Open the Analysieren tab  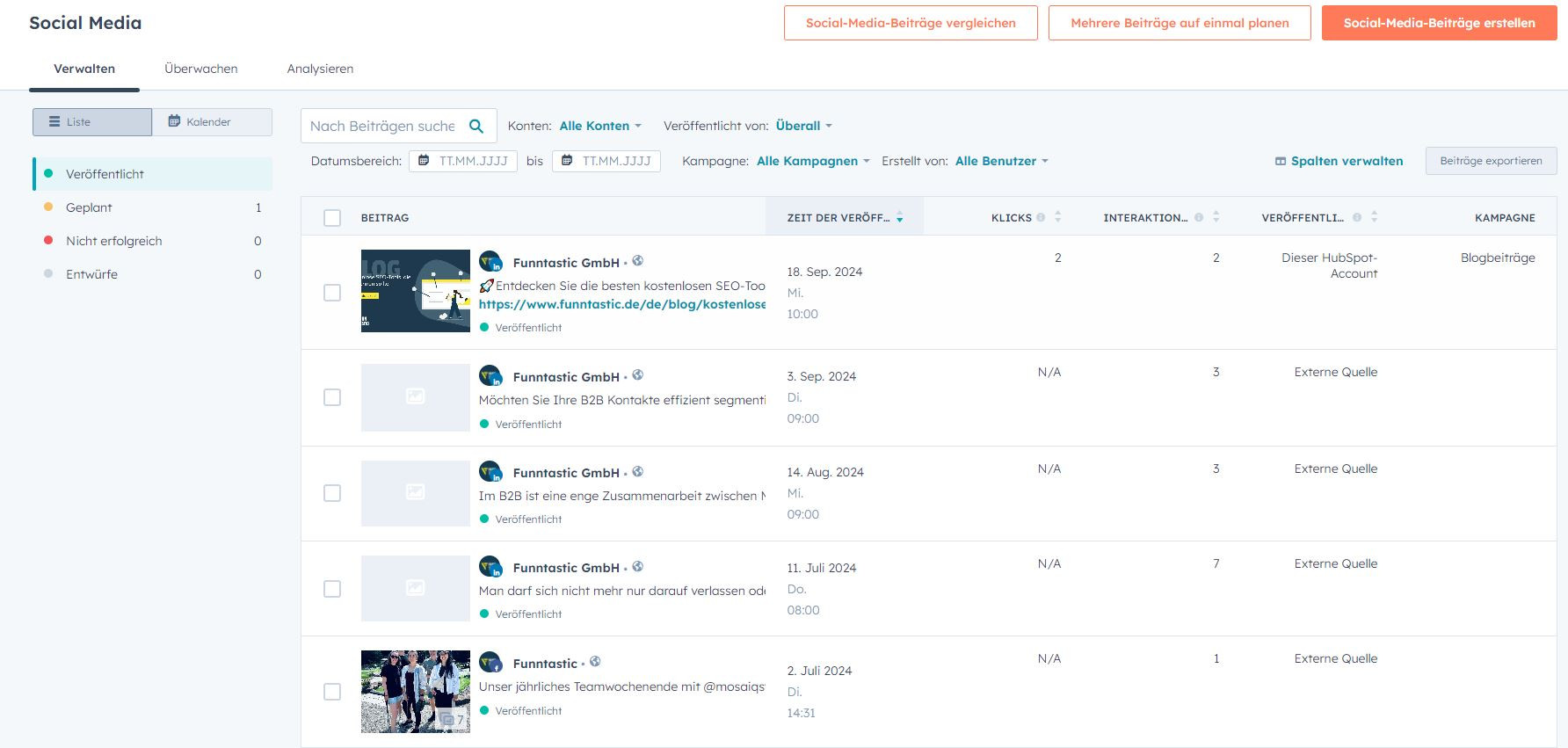320,69
